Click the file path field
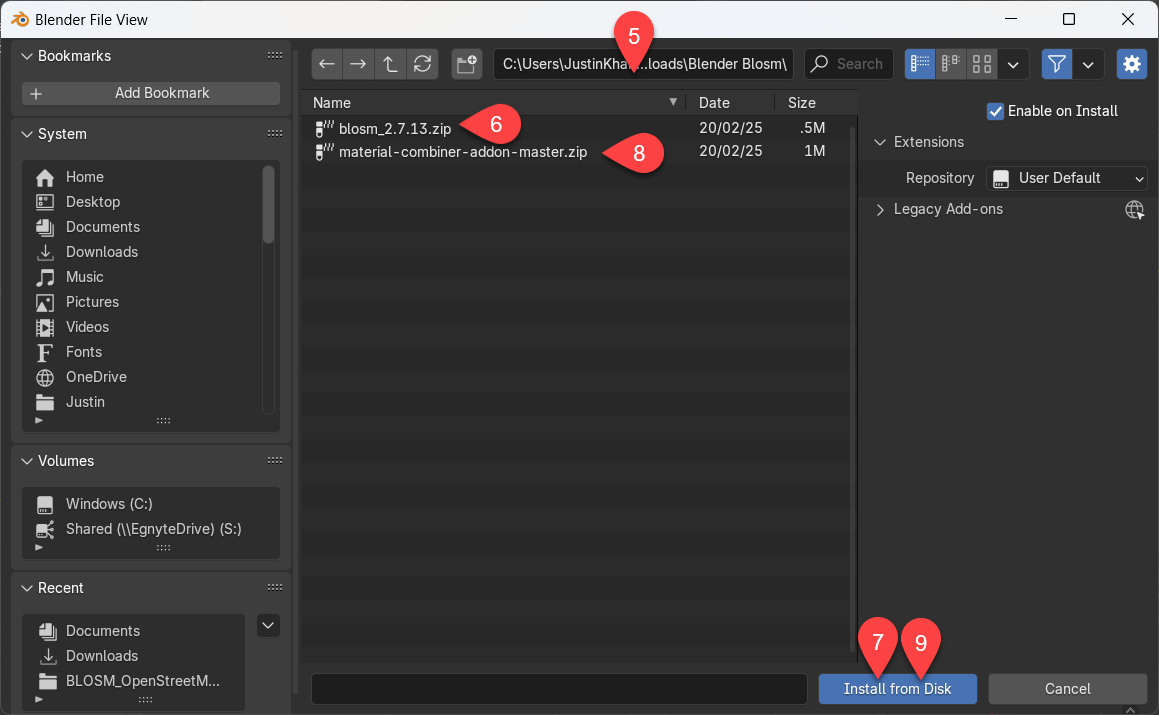The image size is (1159, 715). [x=643, y=64]
